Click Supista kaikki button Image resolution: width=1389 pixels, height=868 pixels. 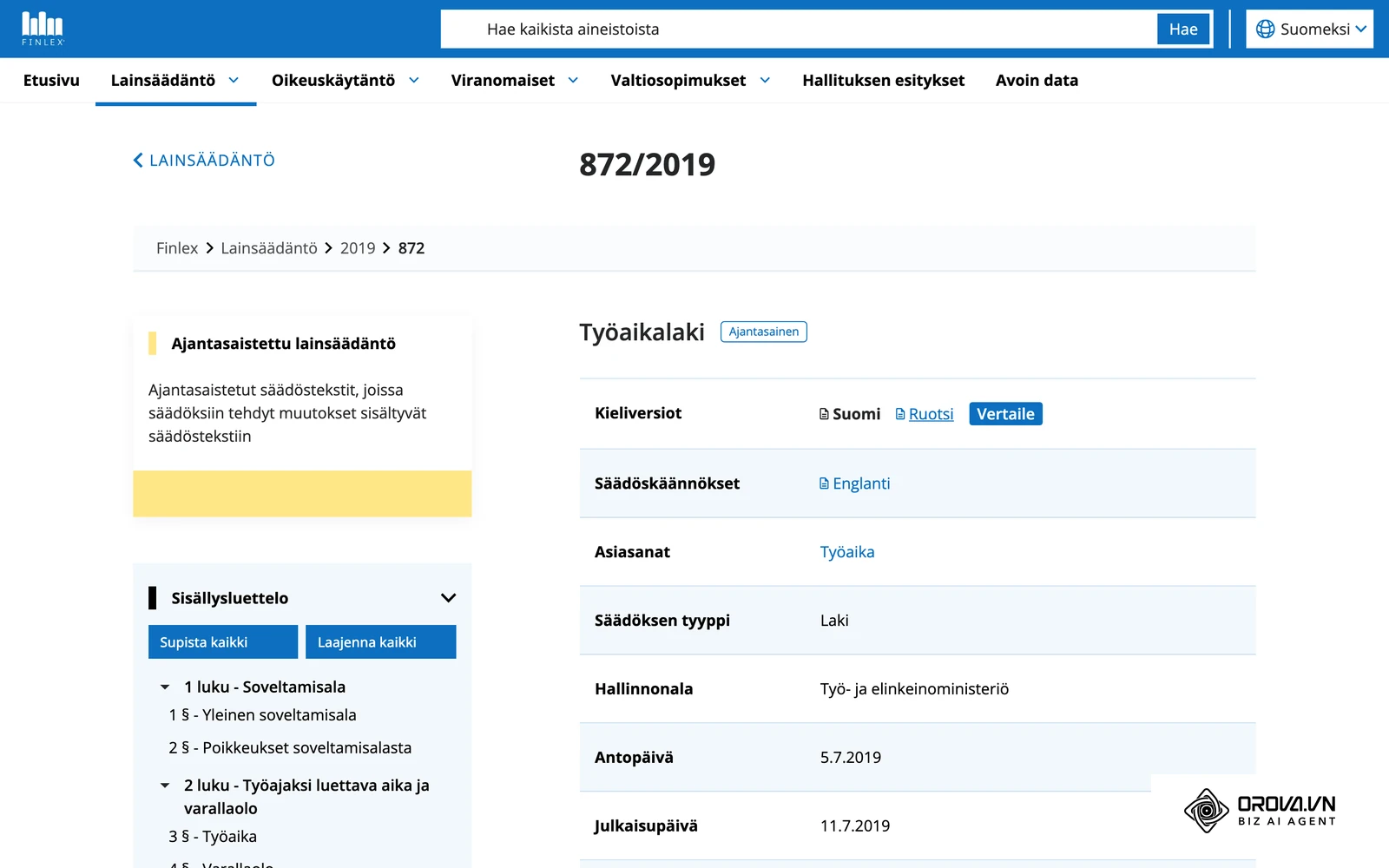(223, 642)
